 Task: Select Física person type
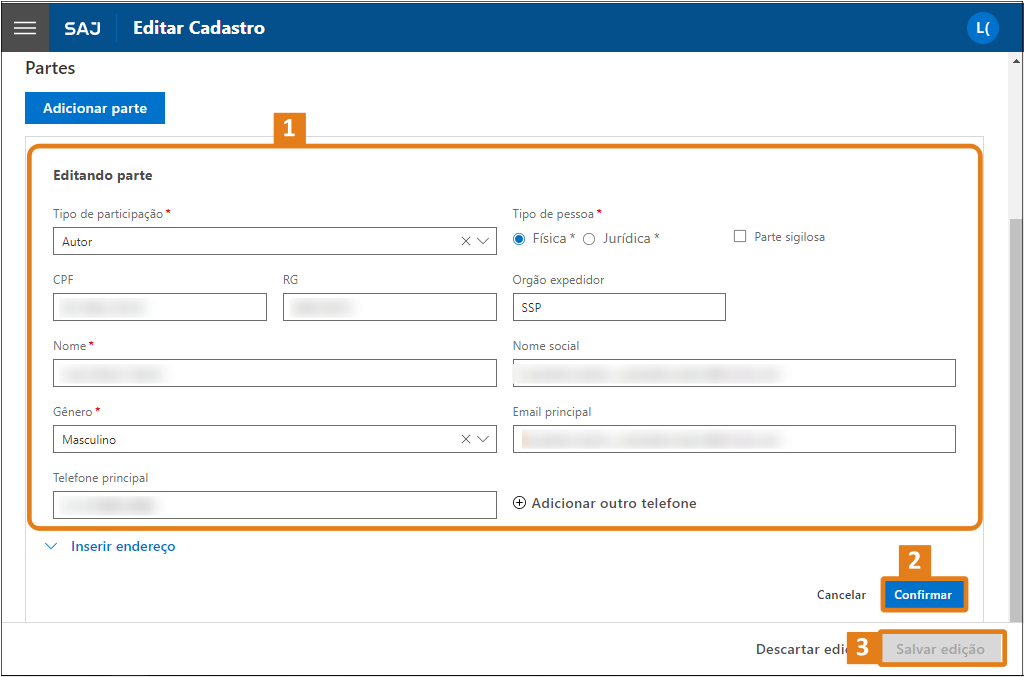pyautogui.click(x=519, y=239)
